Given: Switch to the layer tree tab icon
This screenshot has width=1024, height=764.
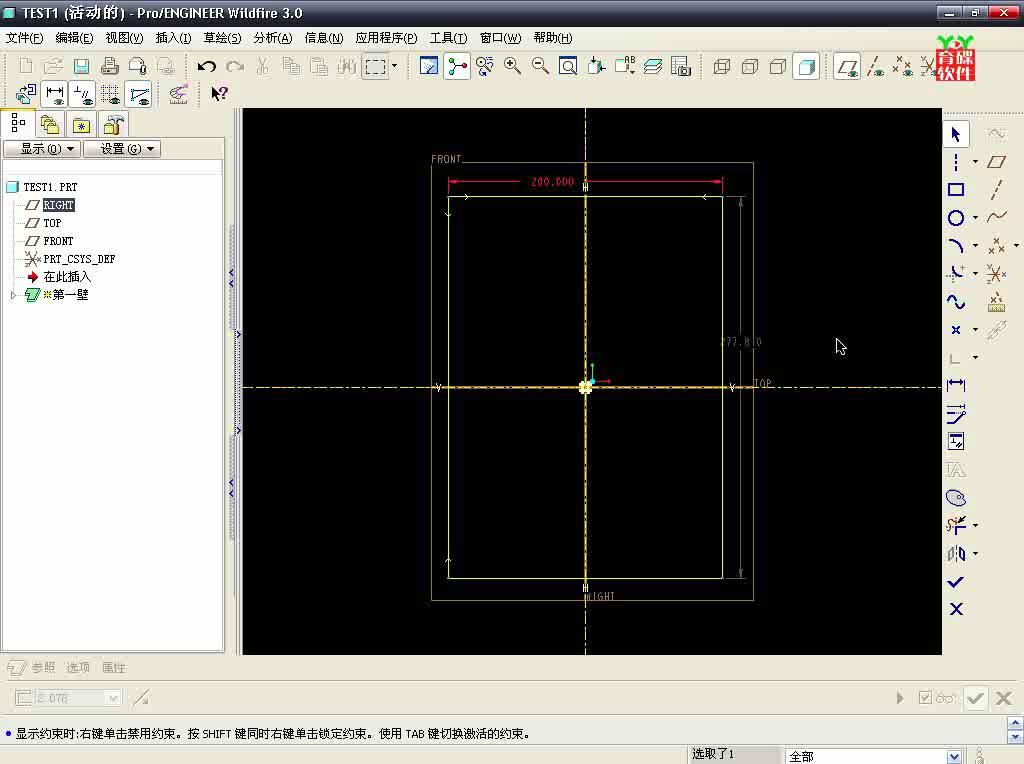Looking at the screenshot, I should click(50, 124).
